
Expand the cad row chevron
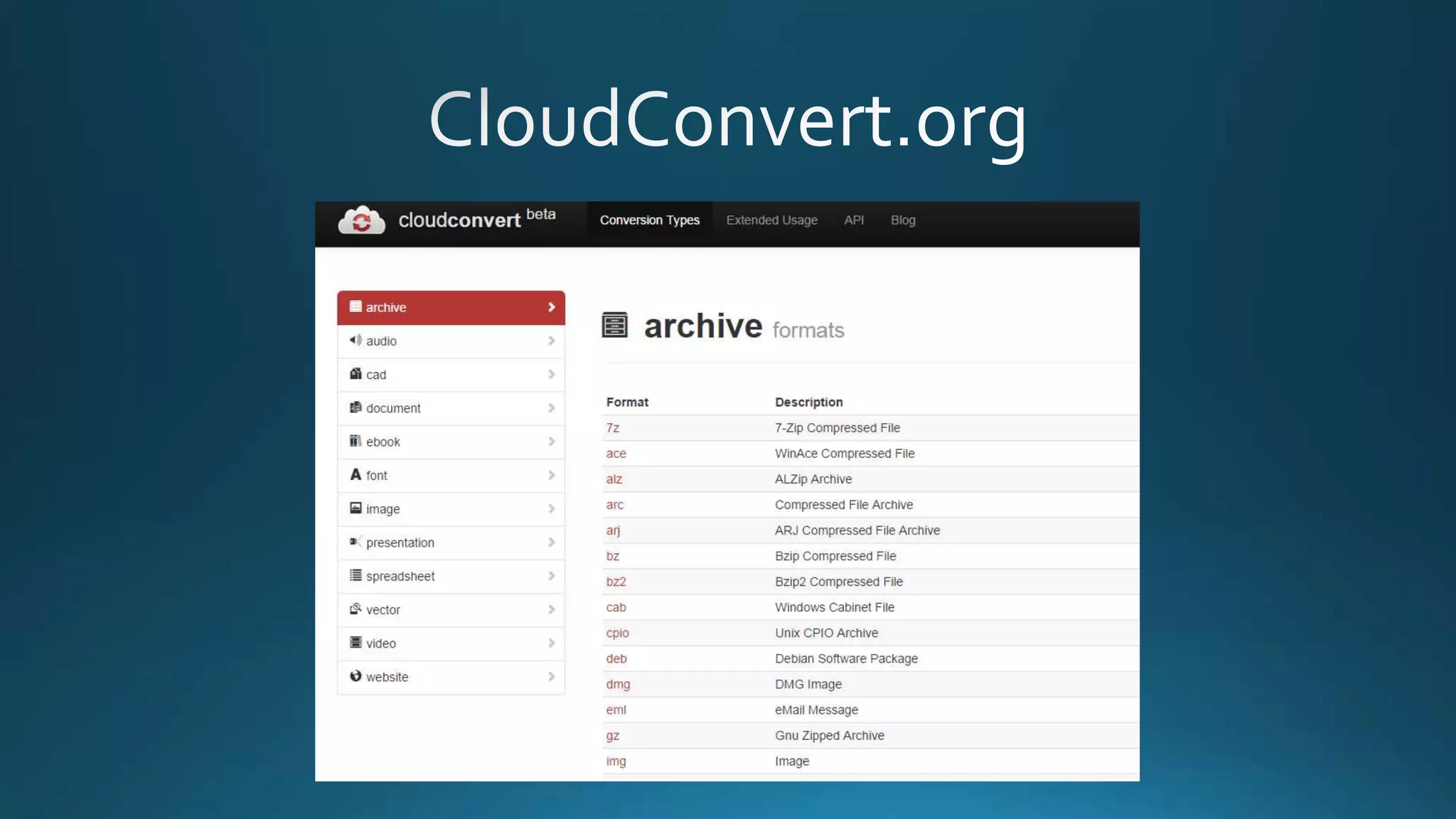[551, 374]
